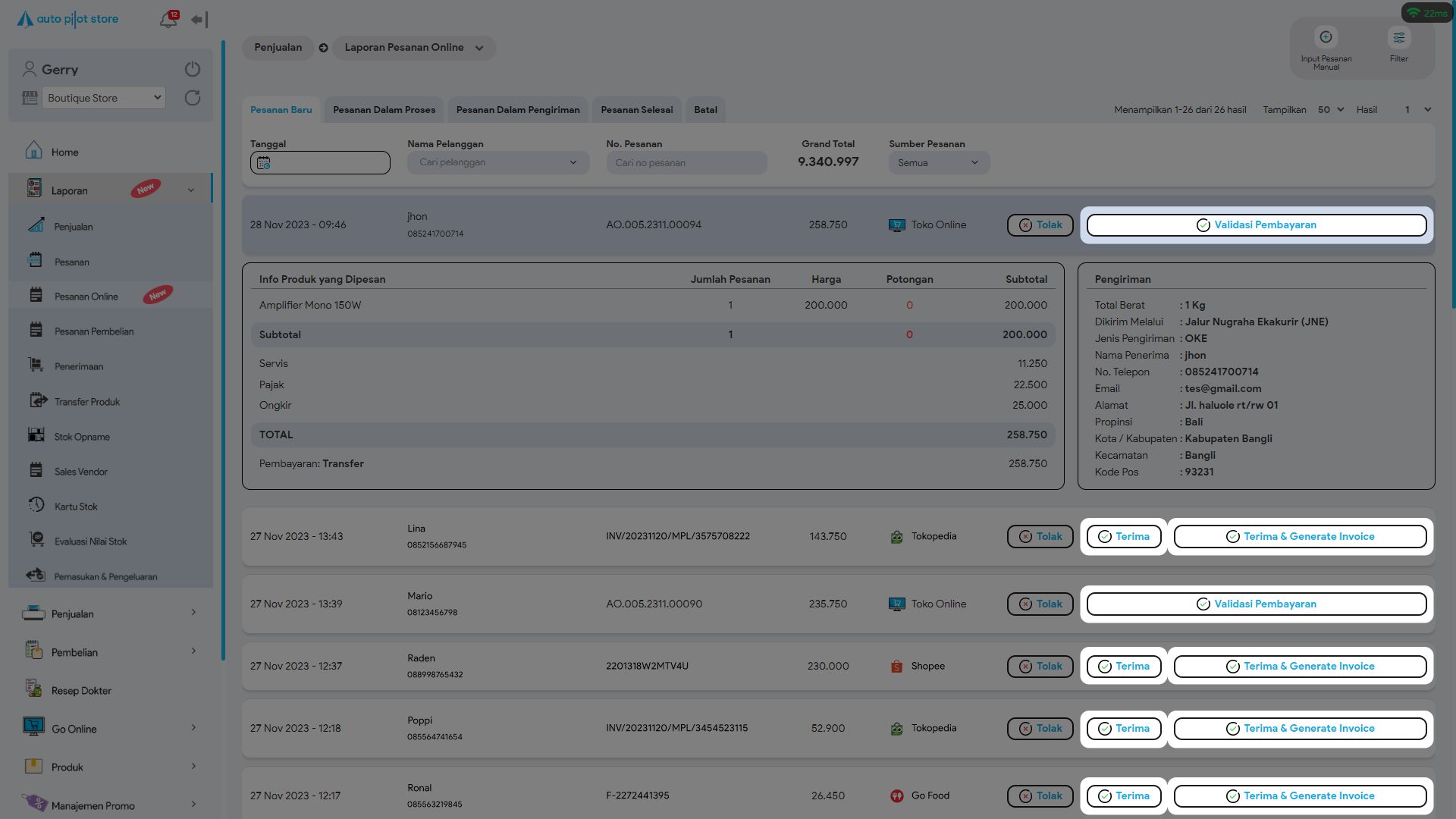Open Resep Dokter menu item

[81, 691]
